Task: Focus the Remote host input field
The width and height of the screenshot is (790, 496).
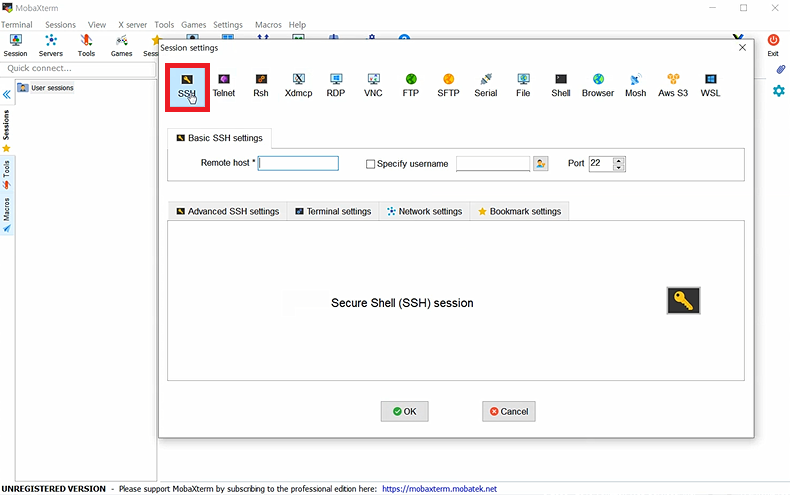Action: 298,163
